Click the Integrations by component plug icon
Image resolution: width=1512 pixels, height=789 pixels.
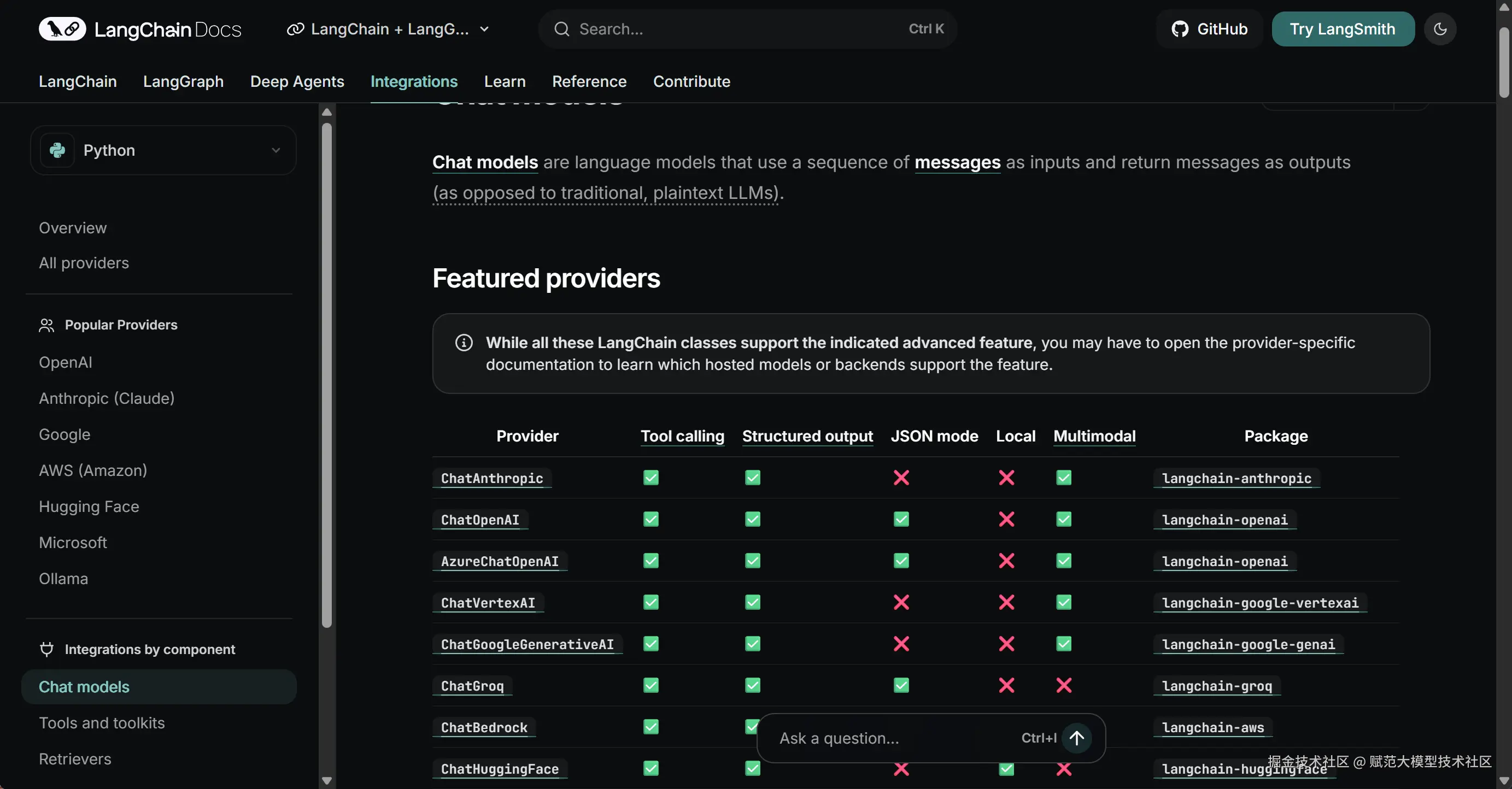click(x=46, y=649)
